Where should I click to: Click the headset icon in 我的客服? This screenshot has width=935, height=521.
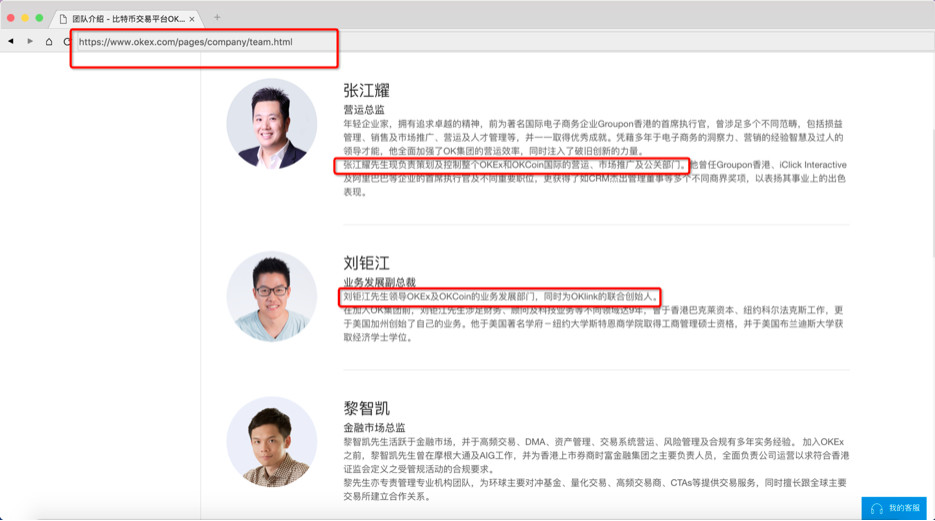click(x=877, y=508)
